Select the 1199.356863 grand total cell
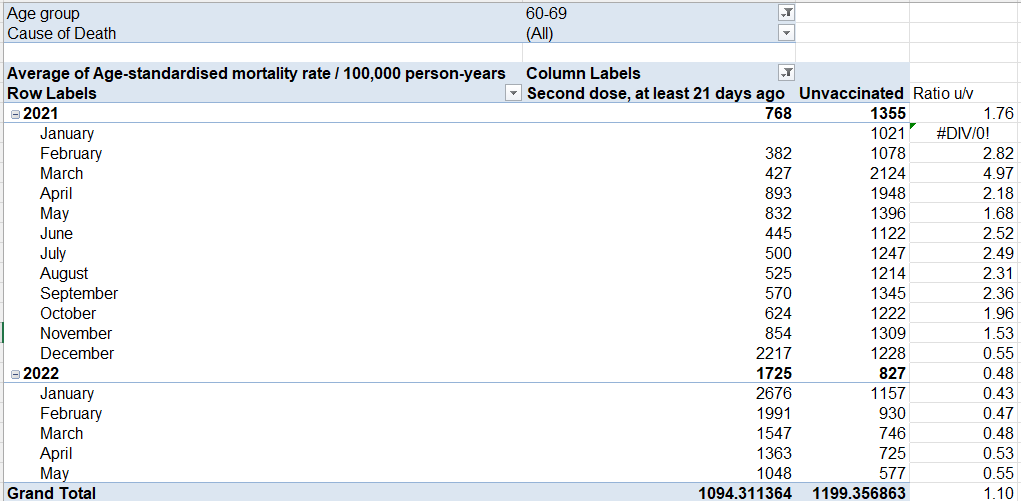1021x501 pixels. pos(852,493)
